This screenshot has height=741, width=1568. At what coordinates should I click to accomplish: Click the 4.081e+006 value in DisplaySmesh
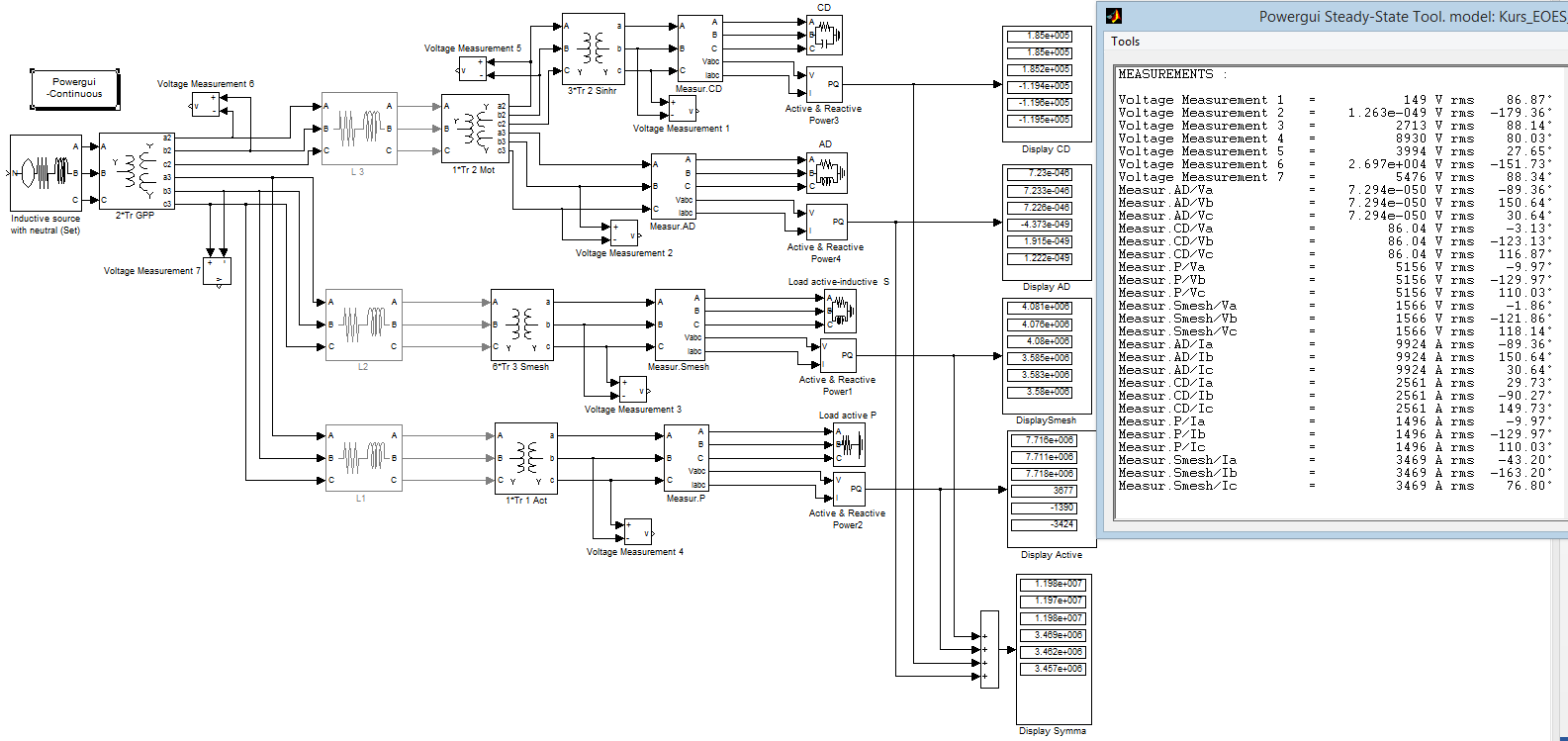point(1040,307)
